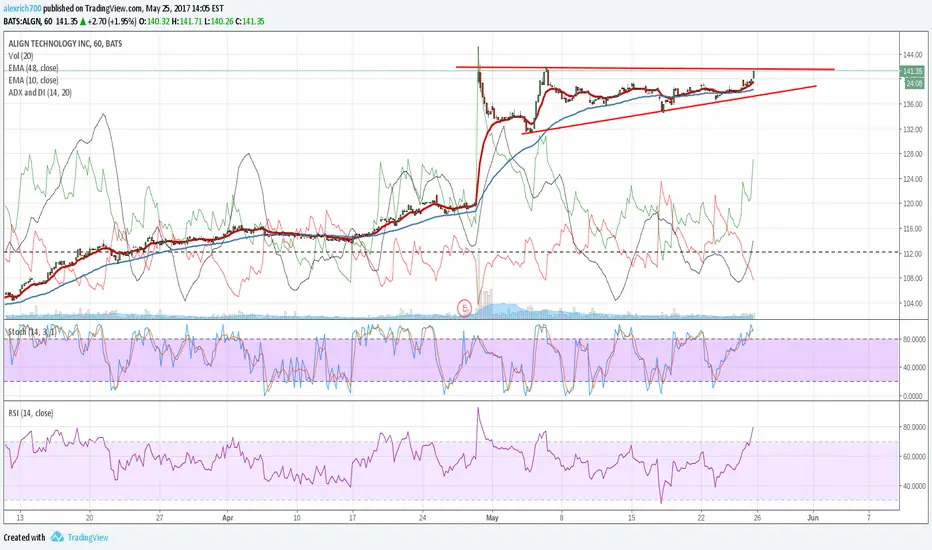Click the countdown label under price tag
Screen dimensions: 932x550
tap(913, 84)
